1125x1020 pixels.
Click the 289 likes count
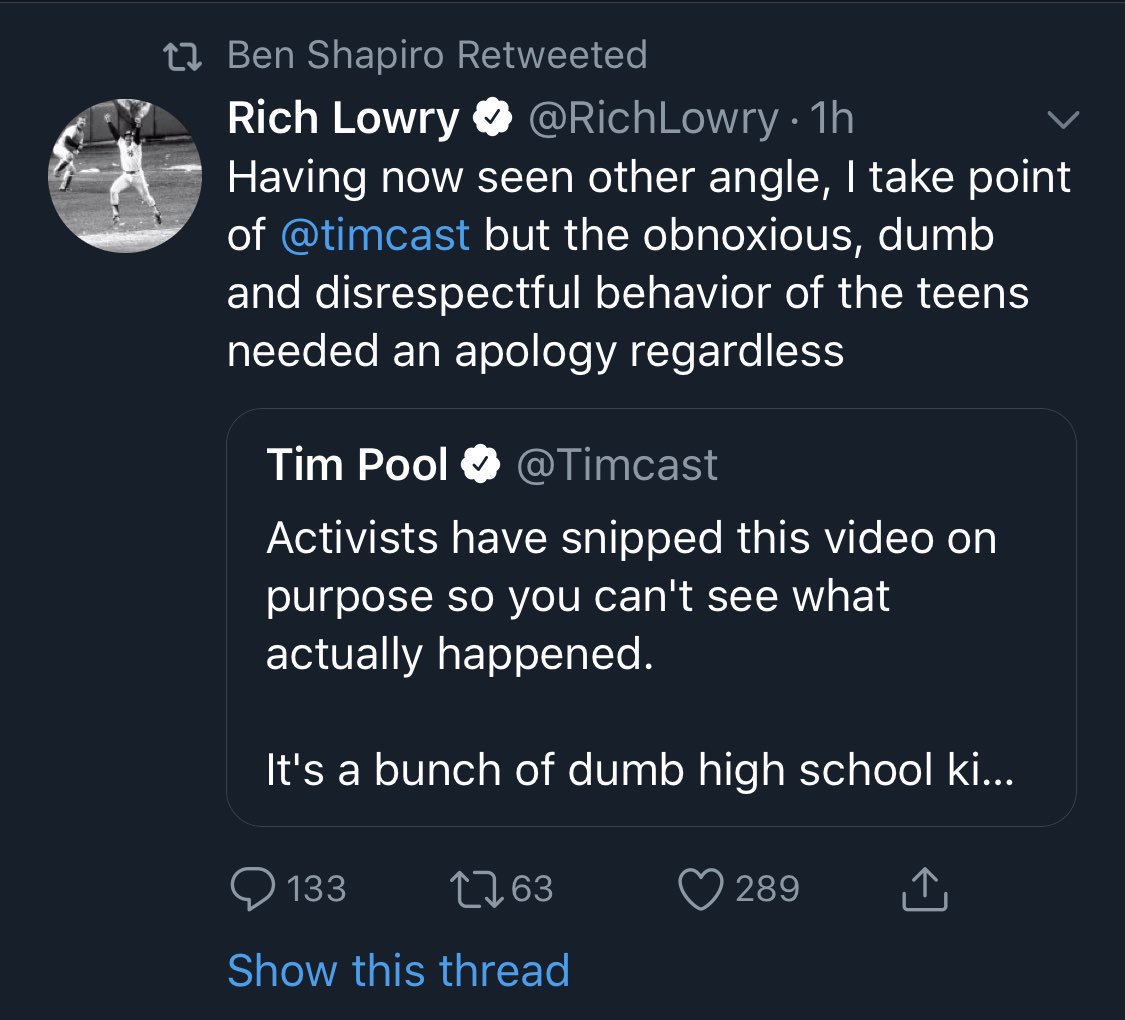767,889
